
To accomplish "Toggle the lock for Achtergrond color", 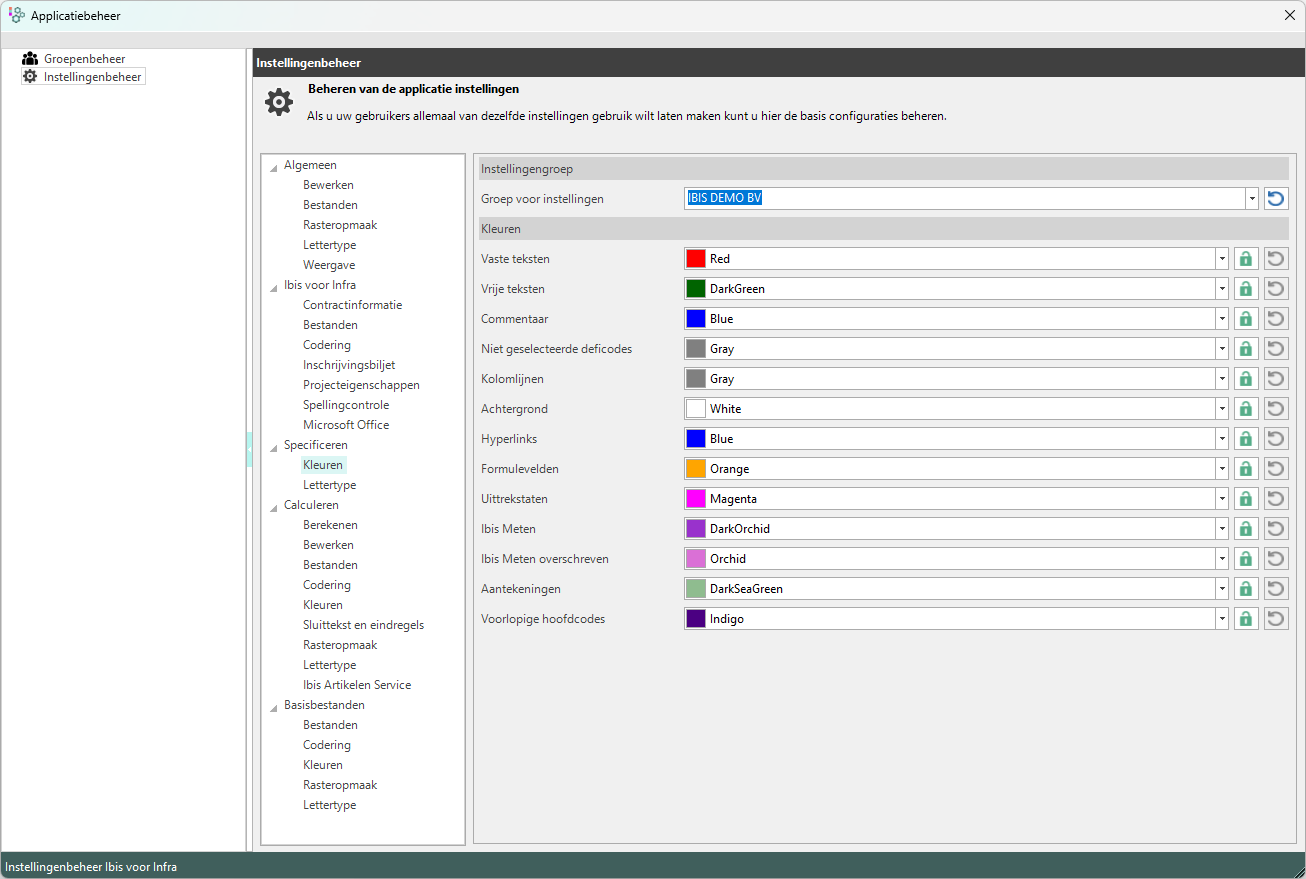I will 1245,409.
